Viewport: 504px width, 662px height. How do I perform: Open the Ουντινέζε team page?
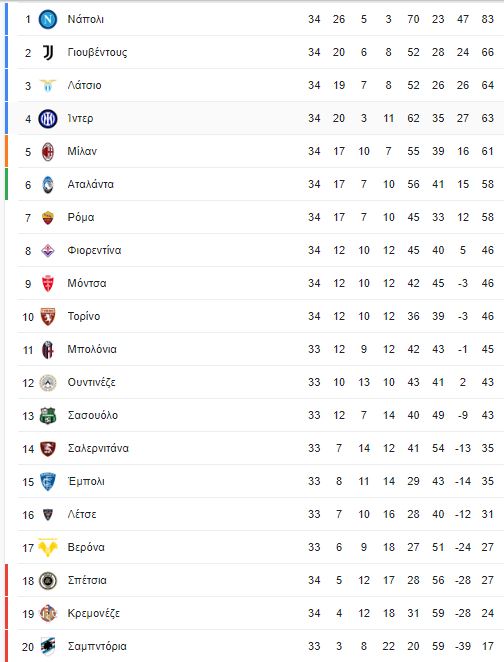click(x=92, y=383)
